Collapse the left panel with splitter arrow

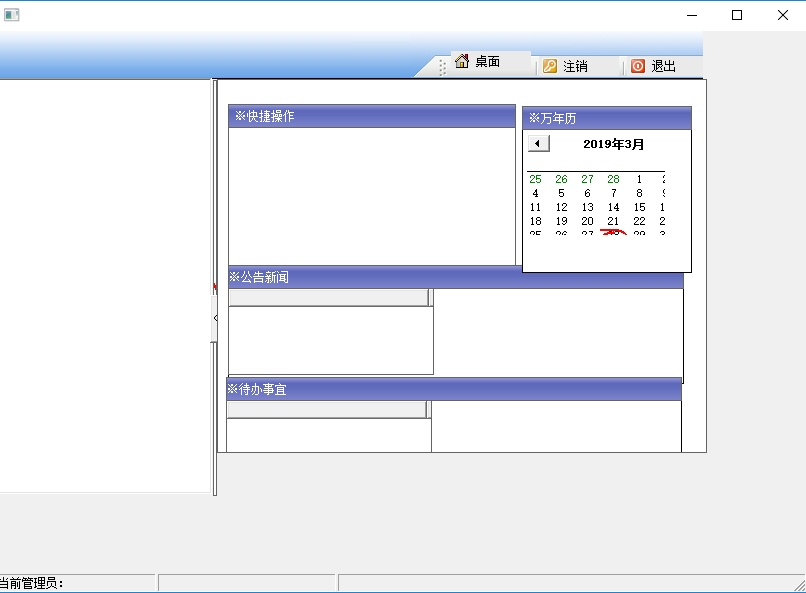click(x=215, y=317)
